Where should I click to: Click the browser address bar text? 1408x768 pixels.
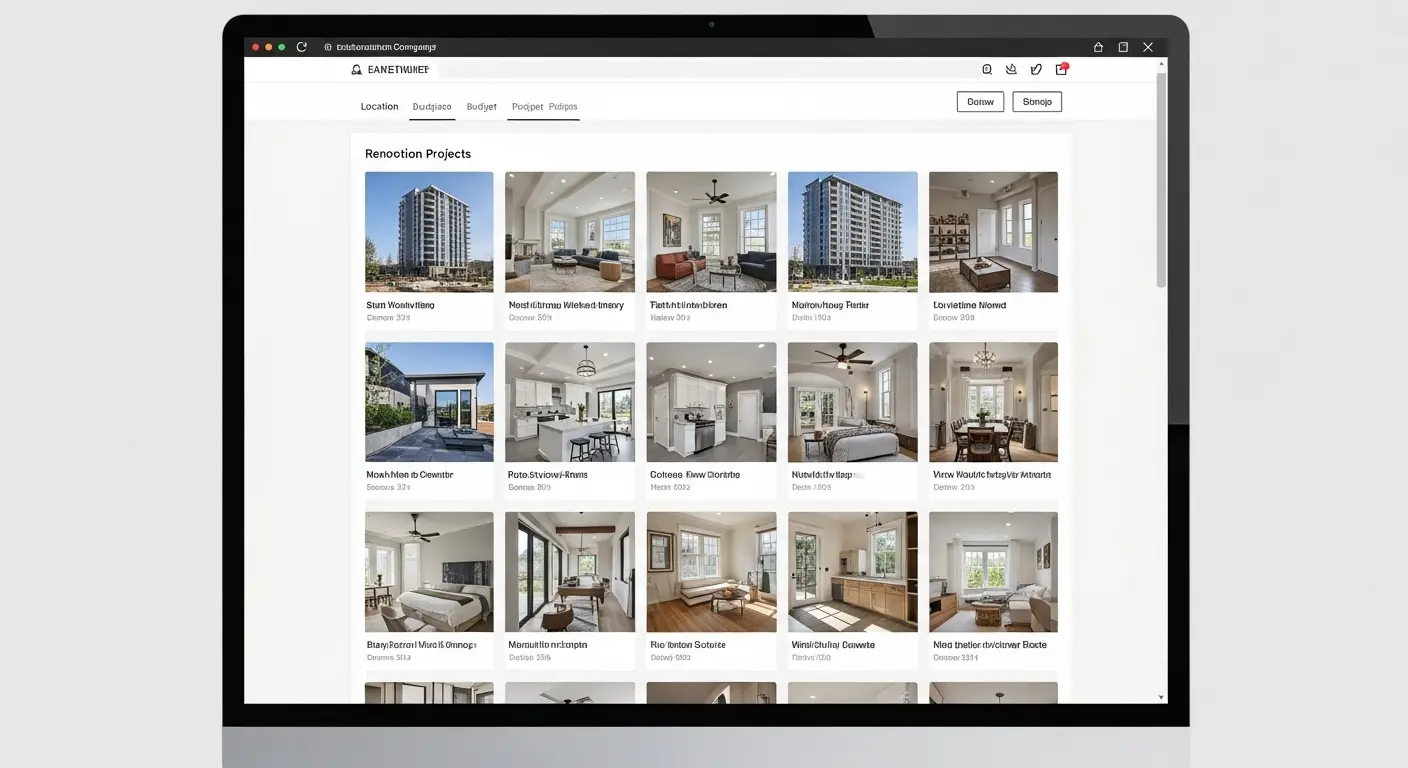pyautogui.click(x=386, y=47)
